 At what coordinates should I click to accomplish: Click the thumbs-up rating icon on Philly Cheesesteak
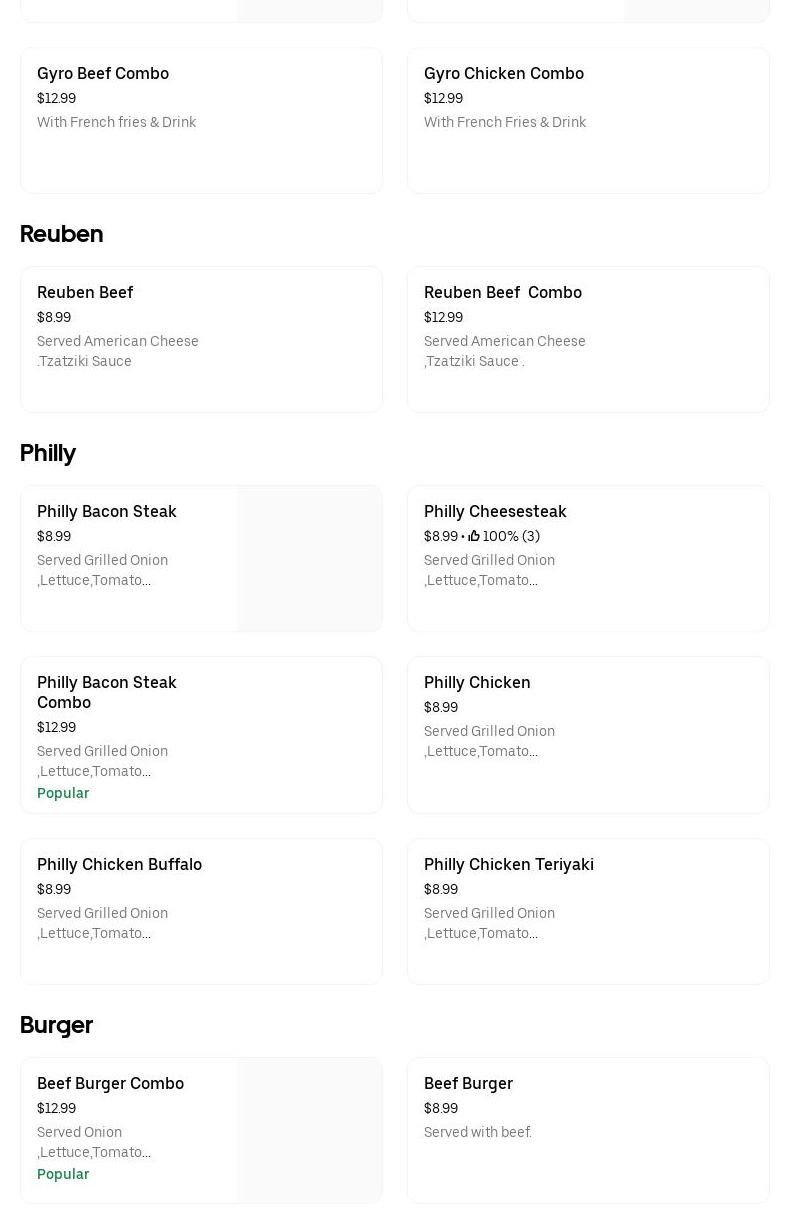(474, 536)
